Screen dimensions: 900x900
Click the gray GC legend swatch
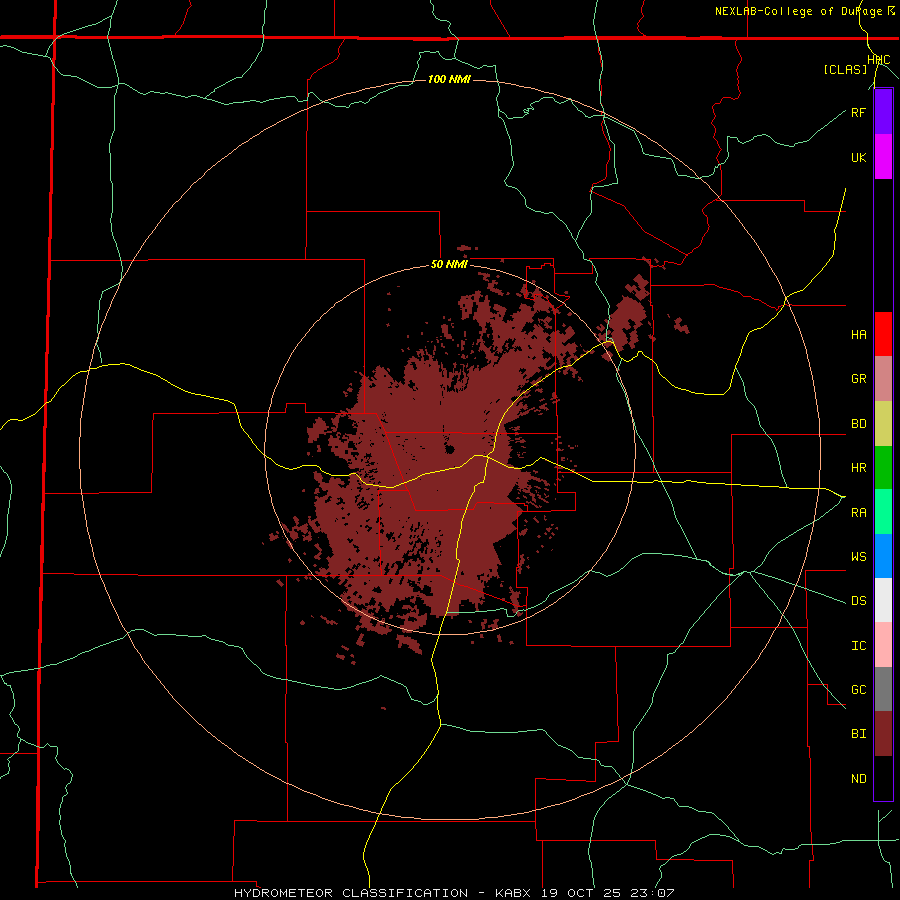(883, 689)
